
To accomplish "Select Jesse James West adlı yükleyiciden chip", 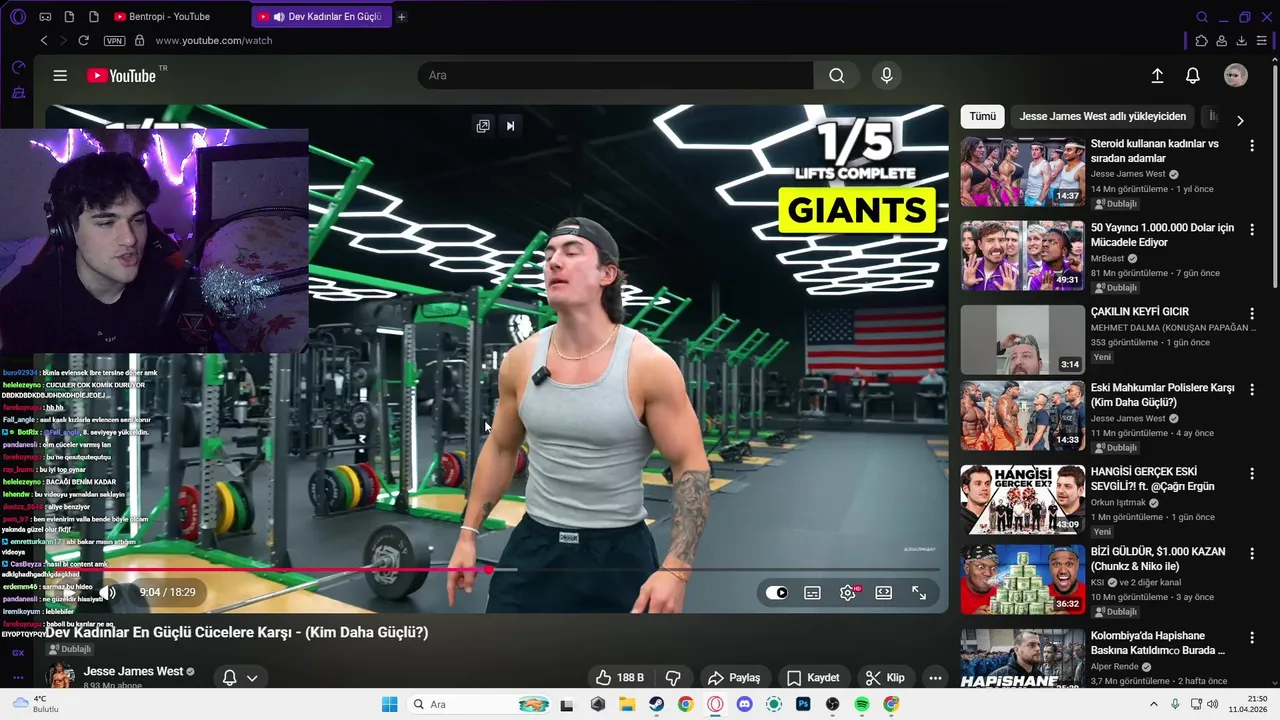I will click(x=1103, y=116).
